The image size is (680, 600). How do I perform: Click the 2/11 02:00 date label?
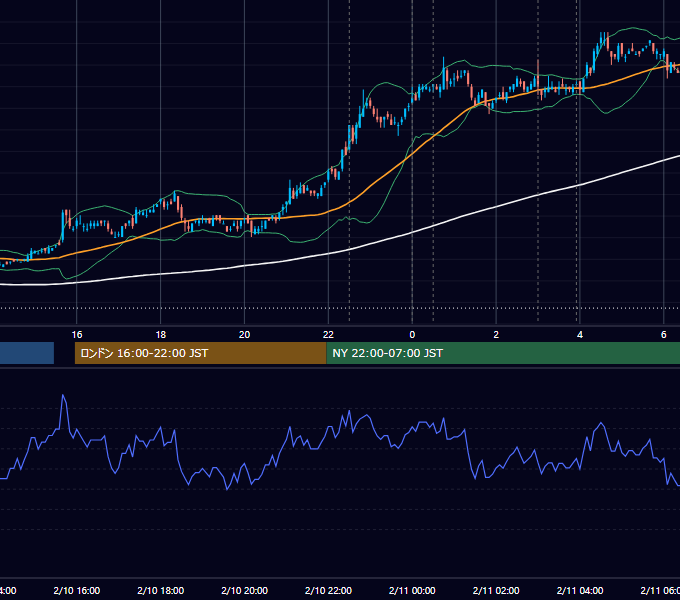click(496, 590)
